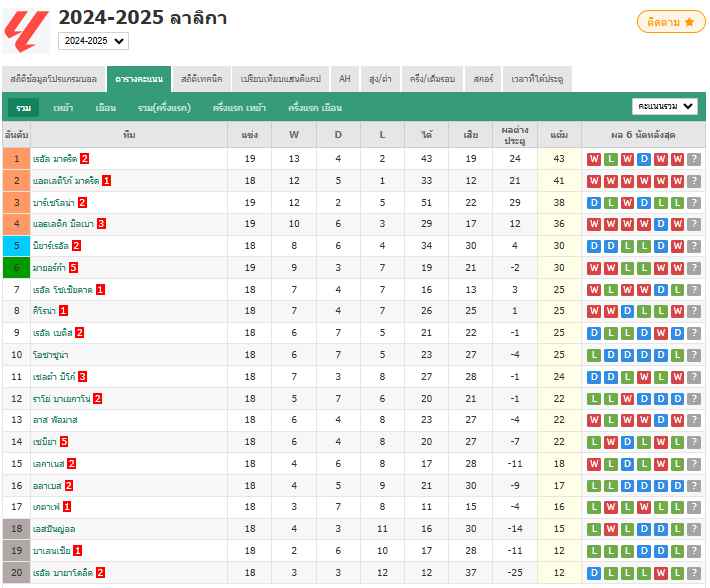
Task: Click the question mark icon in rank 5 row
Action: tap(694, 246)
